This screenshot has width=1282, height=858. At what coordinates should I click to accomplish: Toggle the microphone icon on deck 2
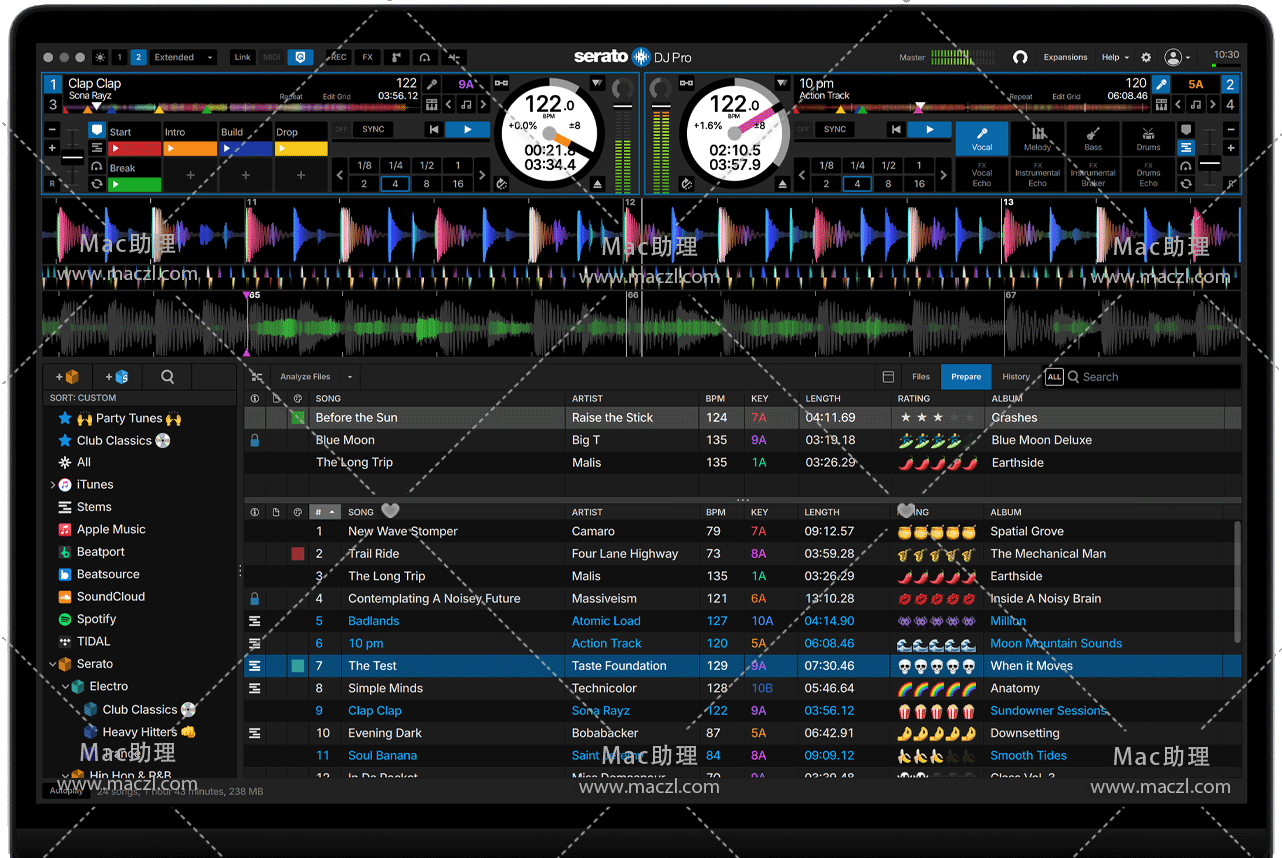(x=1160, y=85)
